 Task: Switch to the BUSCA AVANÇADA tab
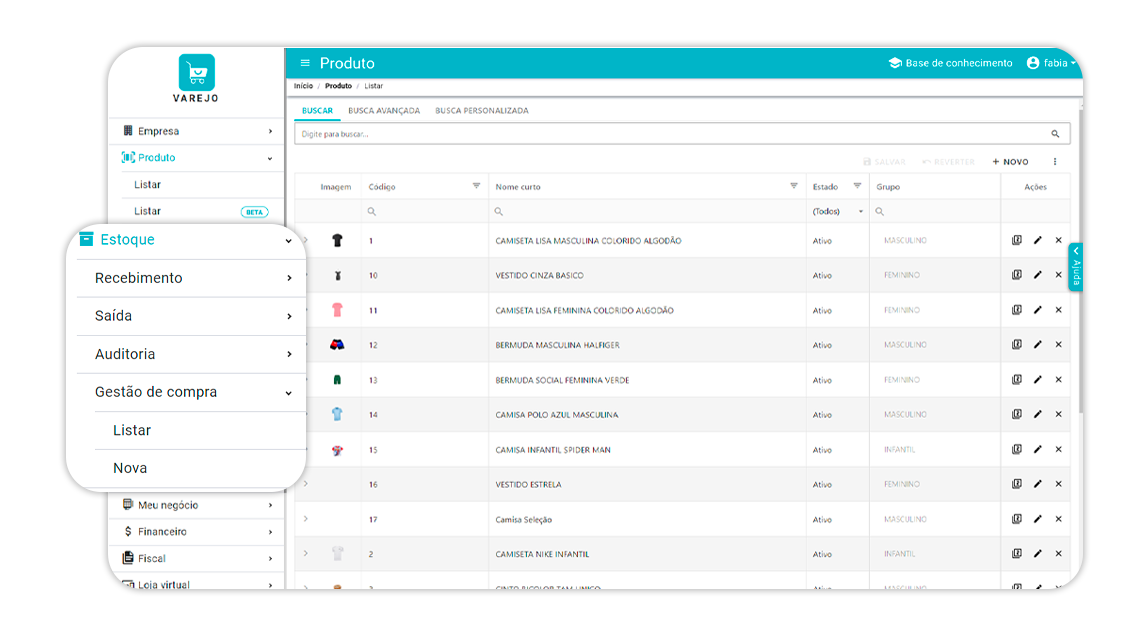pyautogui.click(x=384, y=111)
